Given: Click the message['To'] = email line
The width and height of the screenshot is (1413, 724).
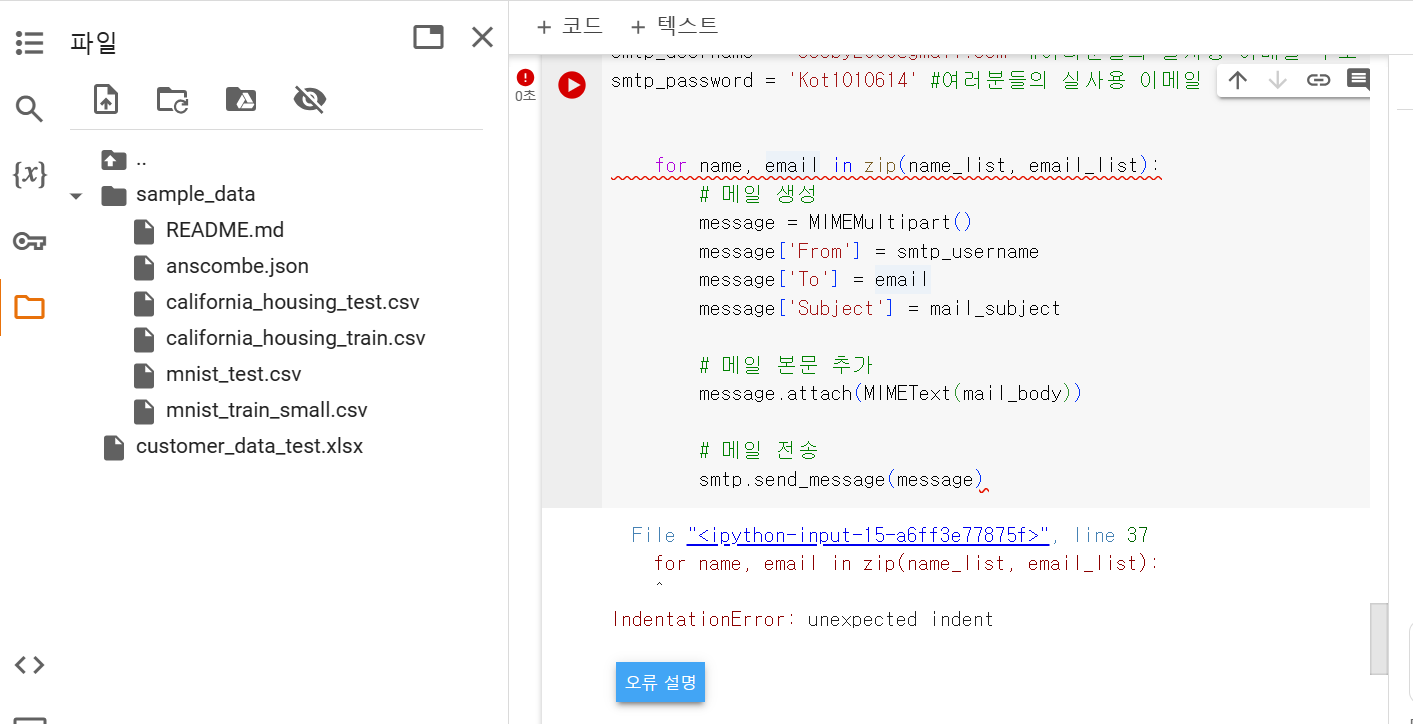Looking at the screenshot, I should click(813, 279).
